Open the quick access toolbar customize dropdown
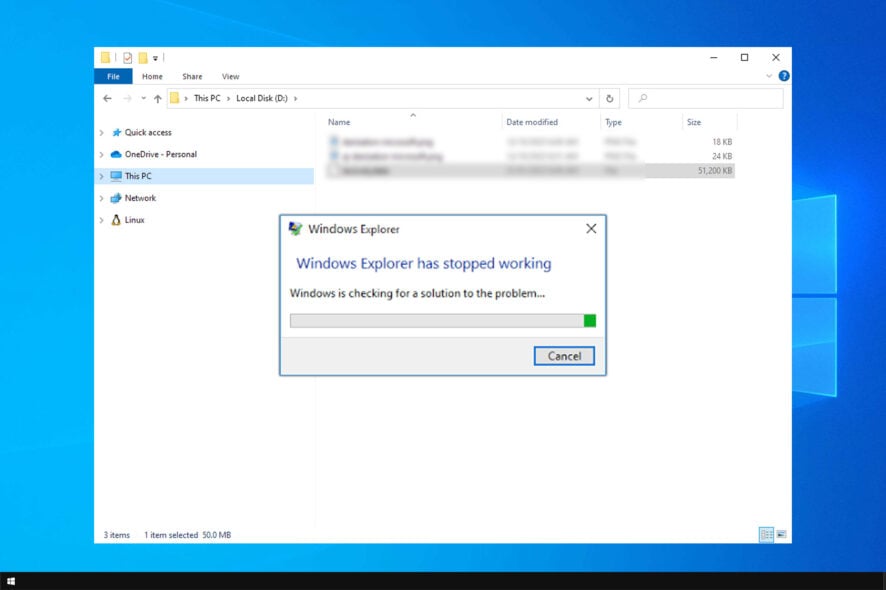This screenshot has height=590, width=886. pyautogui.click(x=155, y=57)
